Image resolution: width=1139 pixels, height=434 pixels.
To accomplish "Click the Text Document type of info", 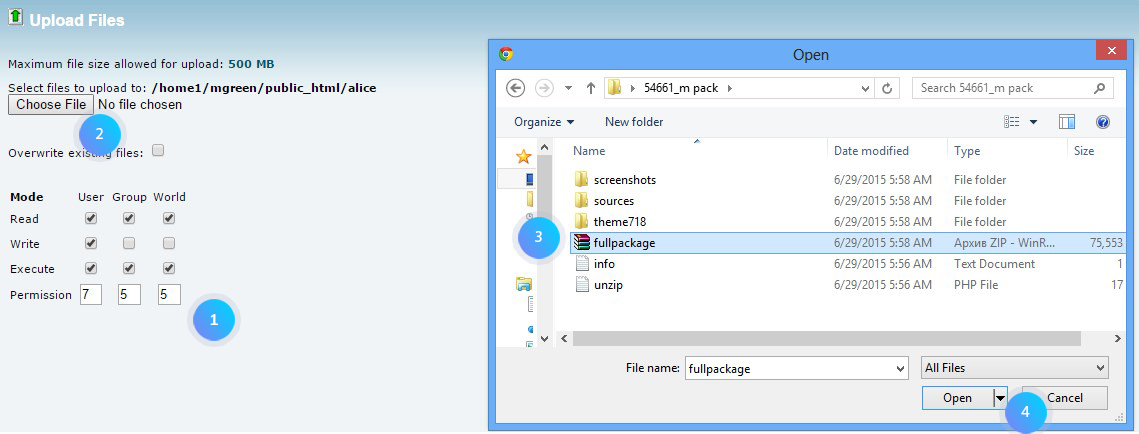I will [994, 264].
